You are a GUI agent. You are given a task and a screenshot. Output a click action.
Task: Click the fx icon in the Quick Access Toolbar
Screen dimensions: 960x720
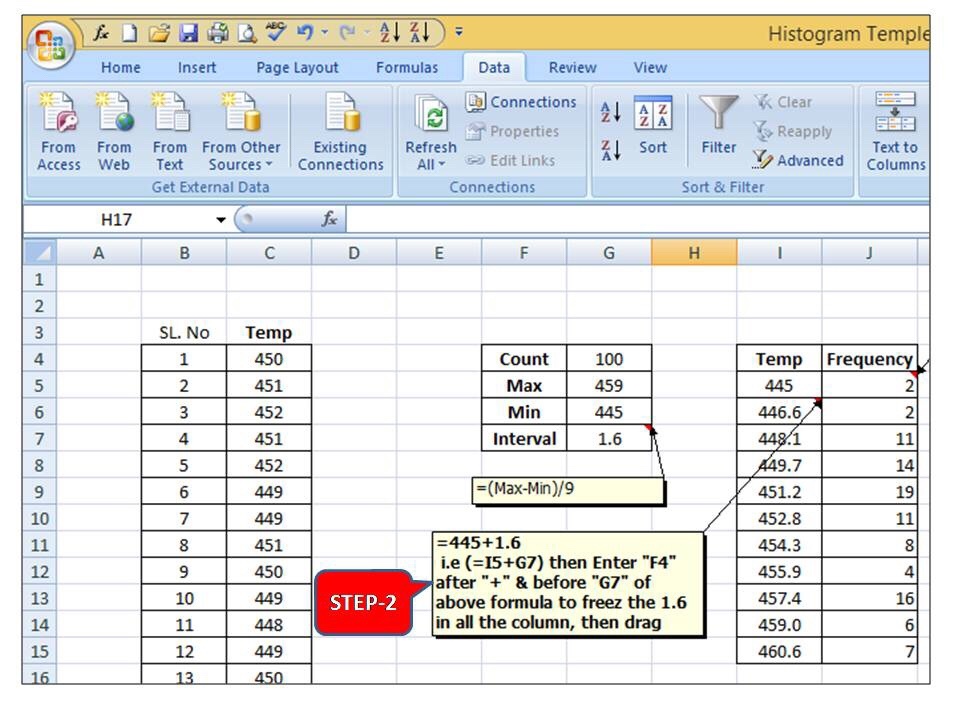coord(101,32)
